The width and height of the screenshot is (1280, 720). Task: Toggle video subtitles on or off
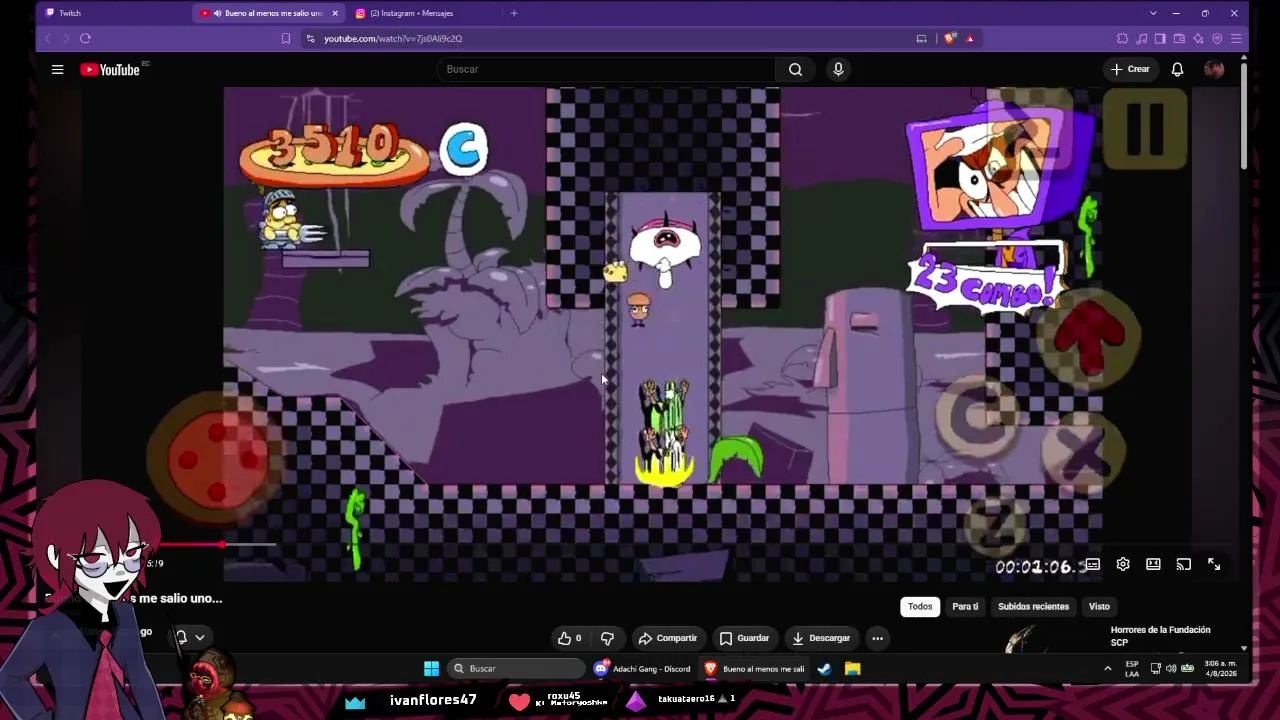coord(1093,564)
